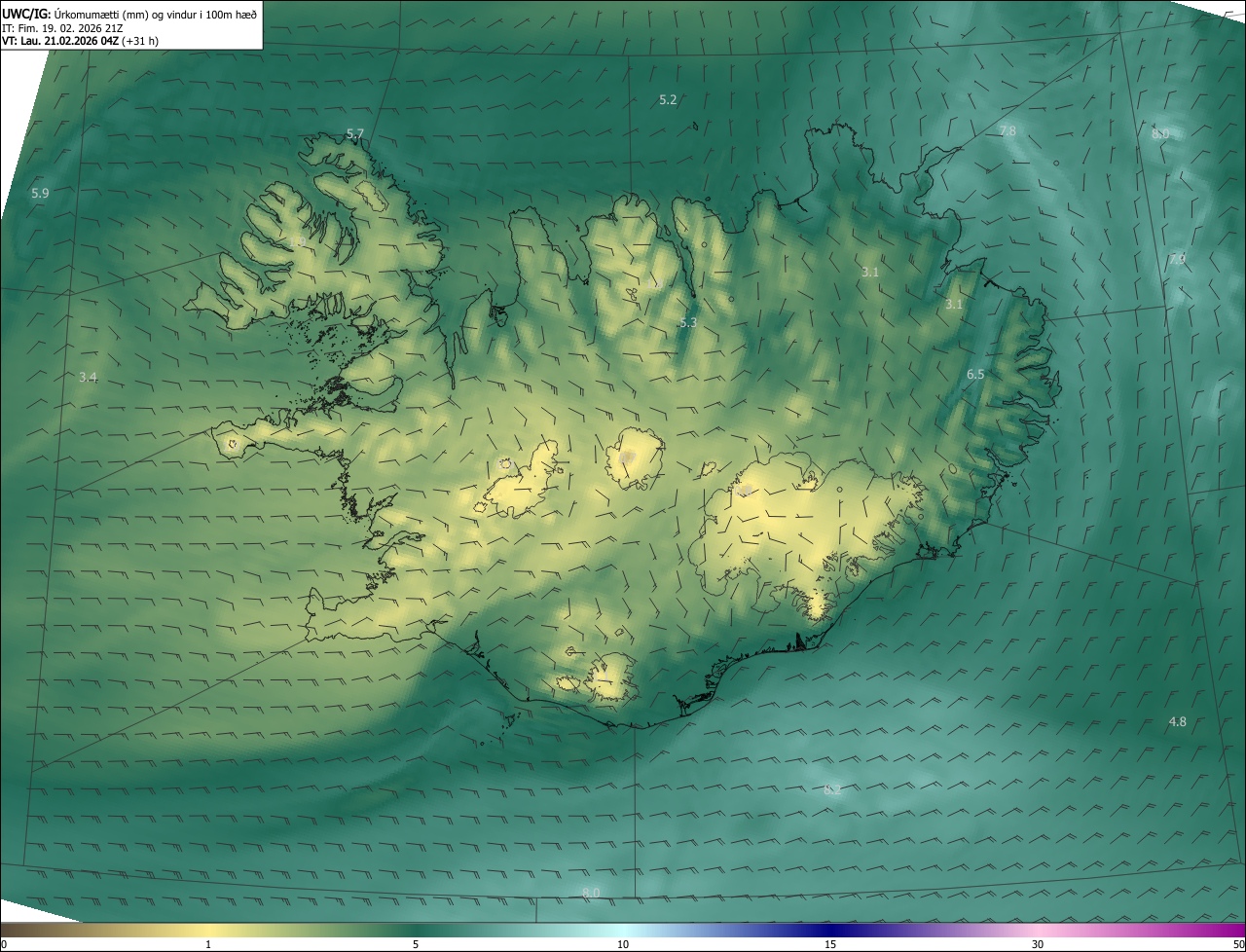
Task: Click the colorbar tick label 30
Action: [1038, 944]
